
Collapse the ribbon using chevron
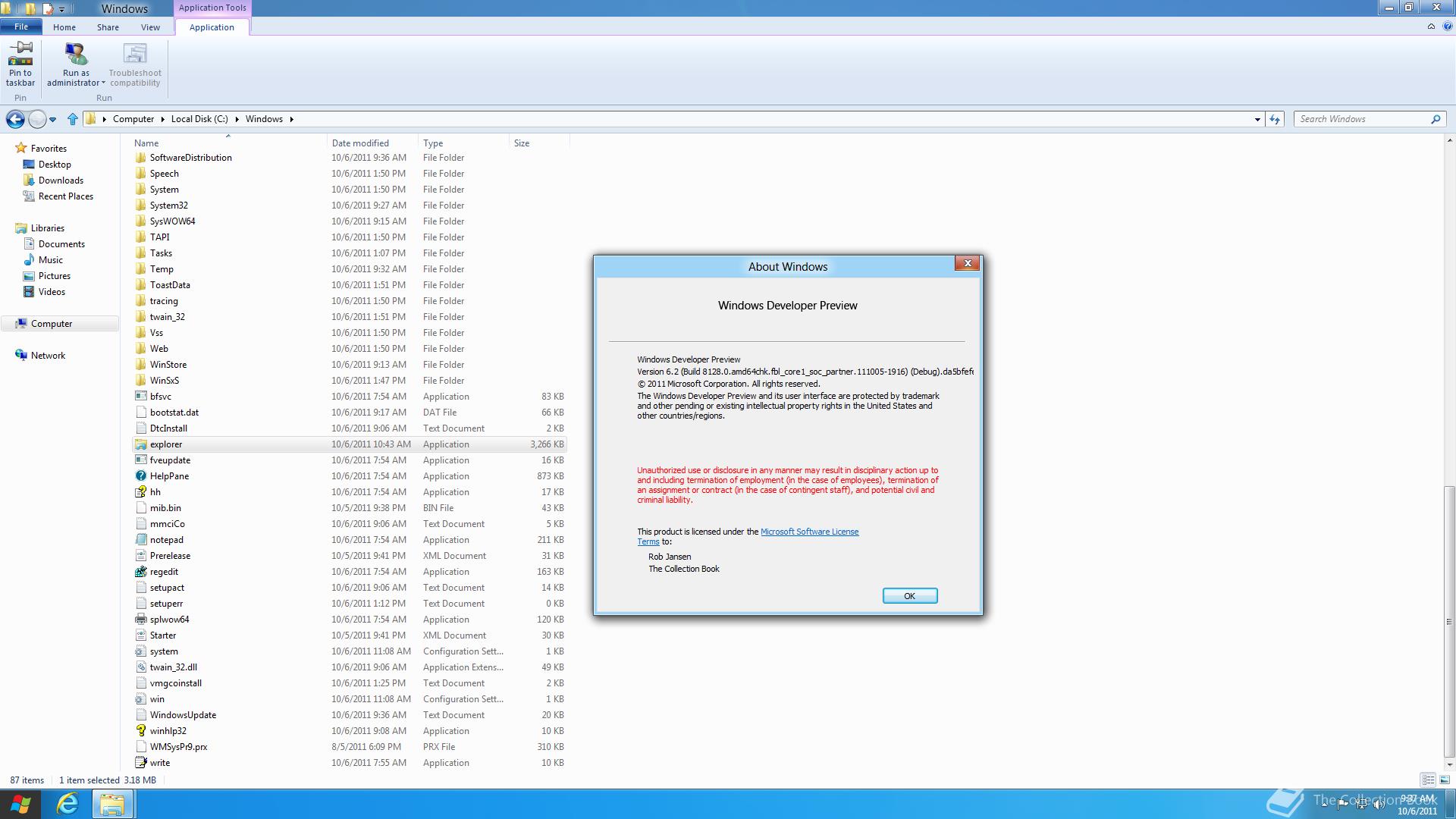pos(1431,27)
